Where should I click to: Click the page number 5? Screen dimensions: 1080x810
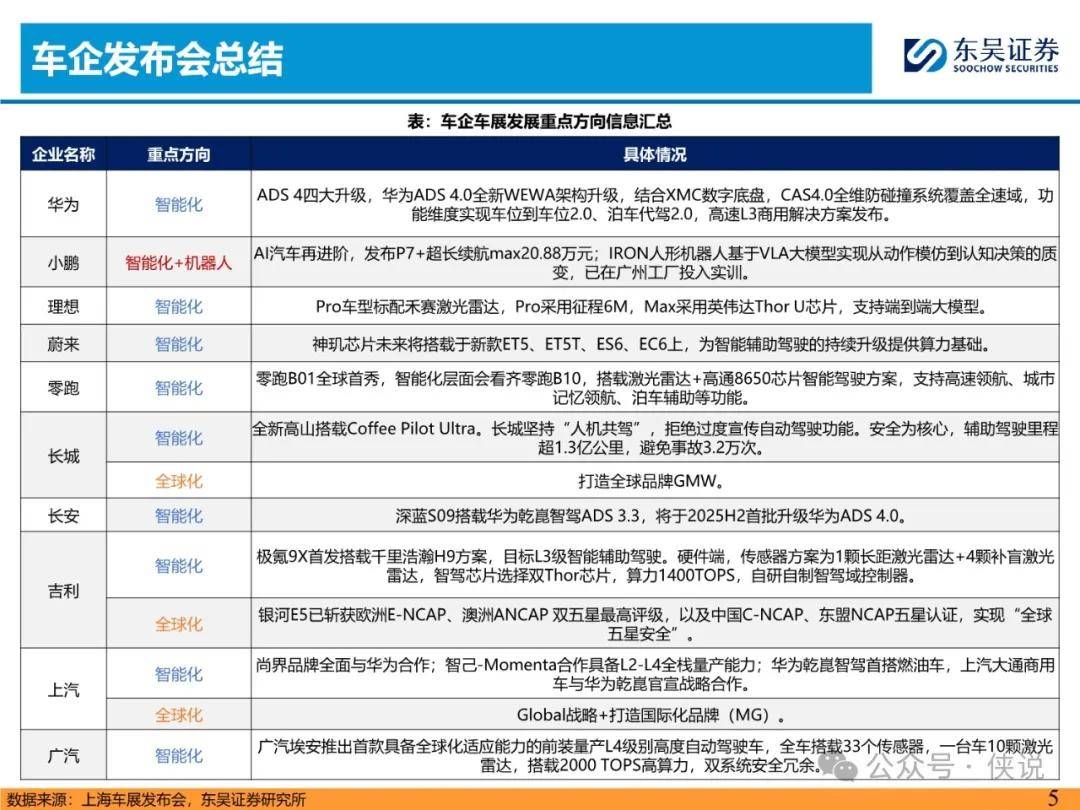(x=1053, y=798)
